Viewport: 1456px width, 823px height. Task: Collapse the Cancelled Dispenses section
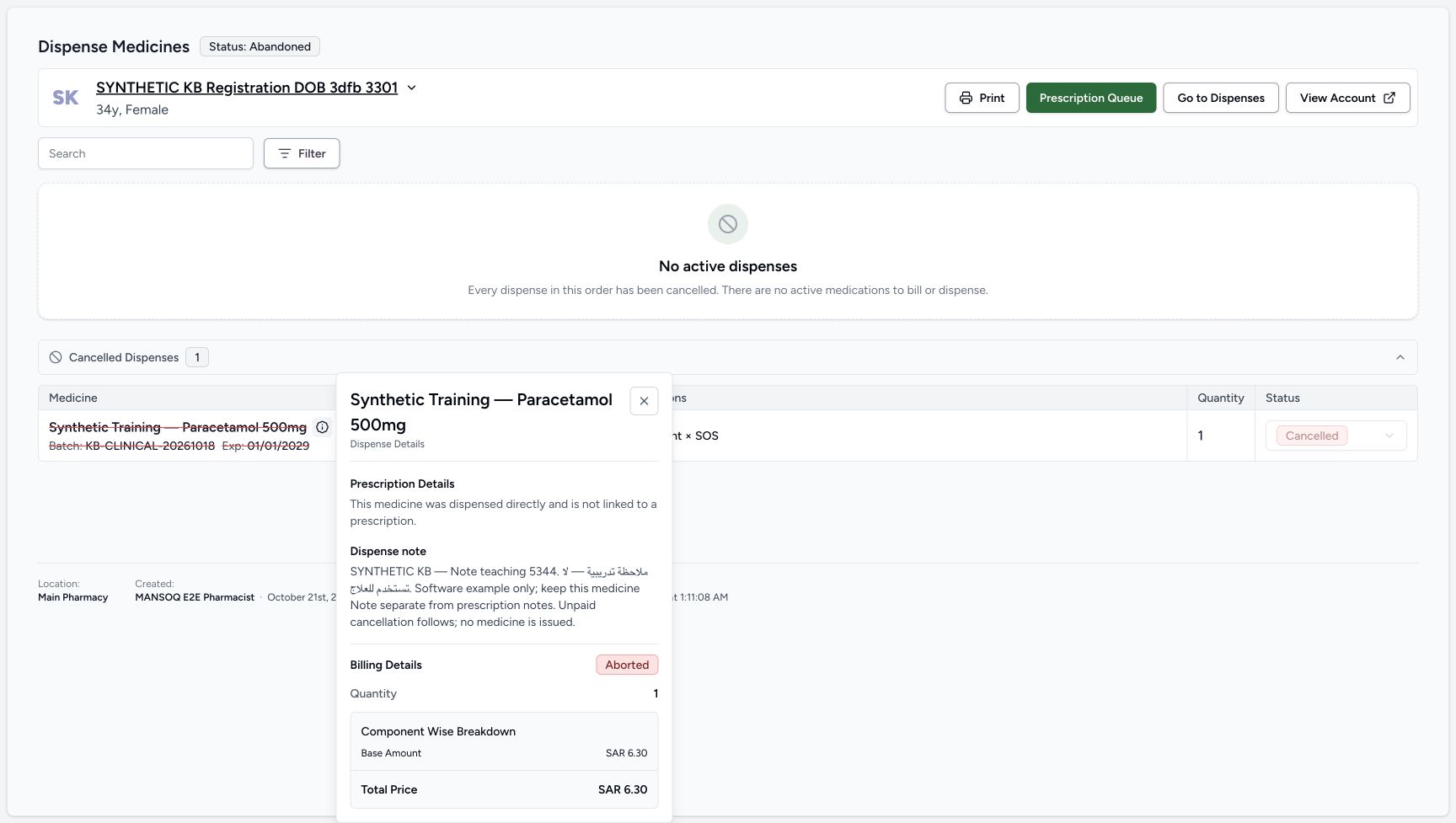[x=1400, y=357]
